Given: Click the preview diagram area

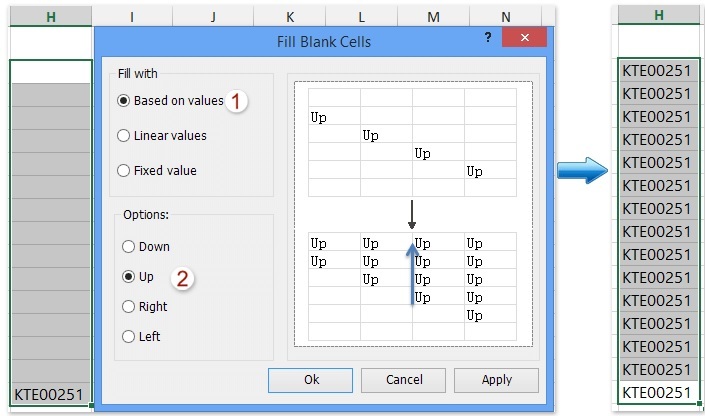Looking at the screenshot, I should point(412,216).
